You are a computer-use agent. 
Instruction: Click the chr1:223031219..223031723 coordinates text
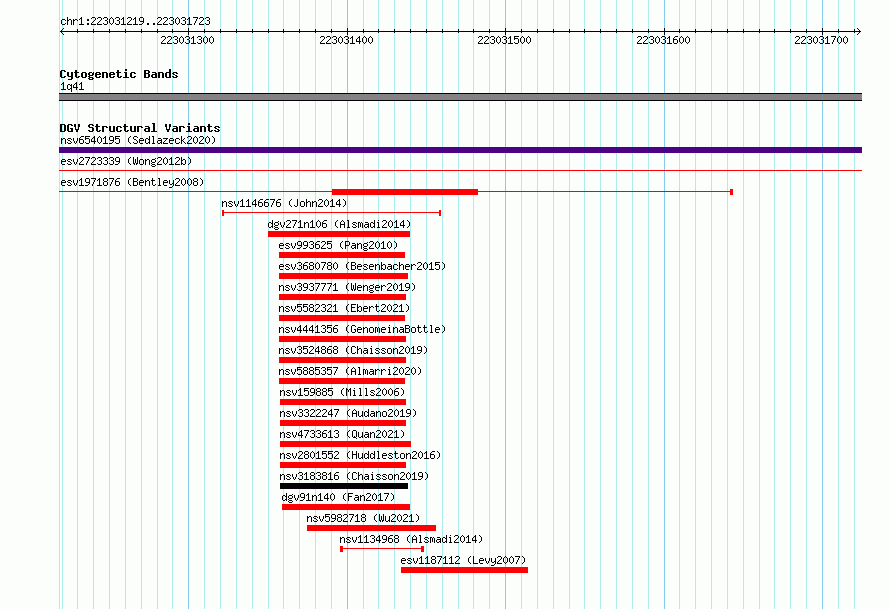(x=135, y=21)
